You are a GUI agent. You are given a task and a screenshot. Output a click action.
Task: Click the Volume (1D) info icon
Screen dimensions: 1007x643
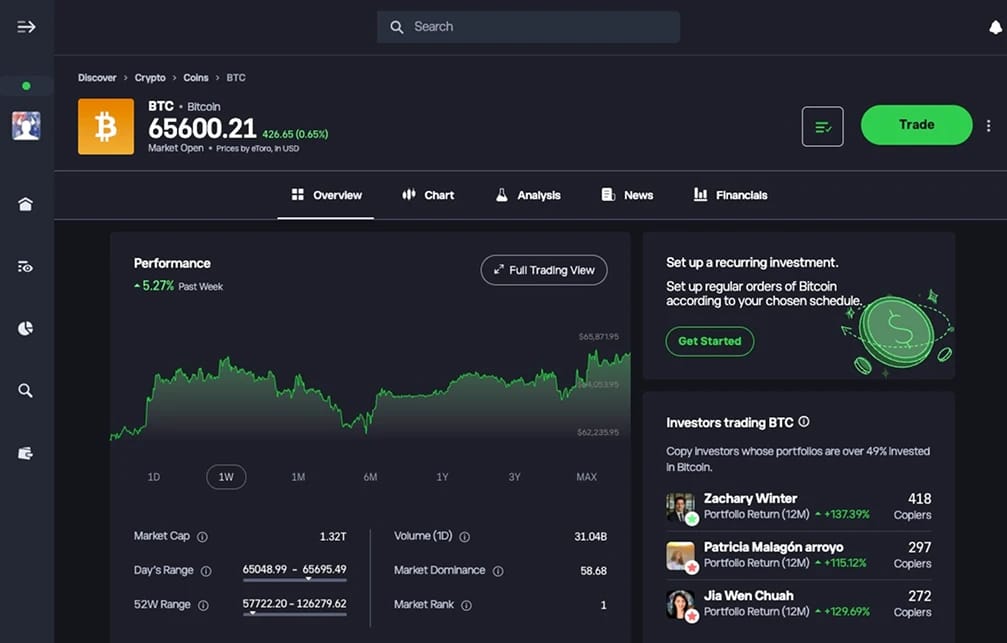(464, 537)
